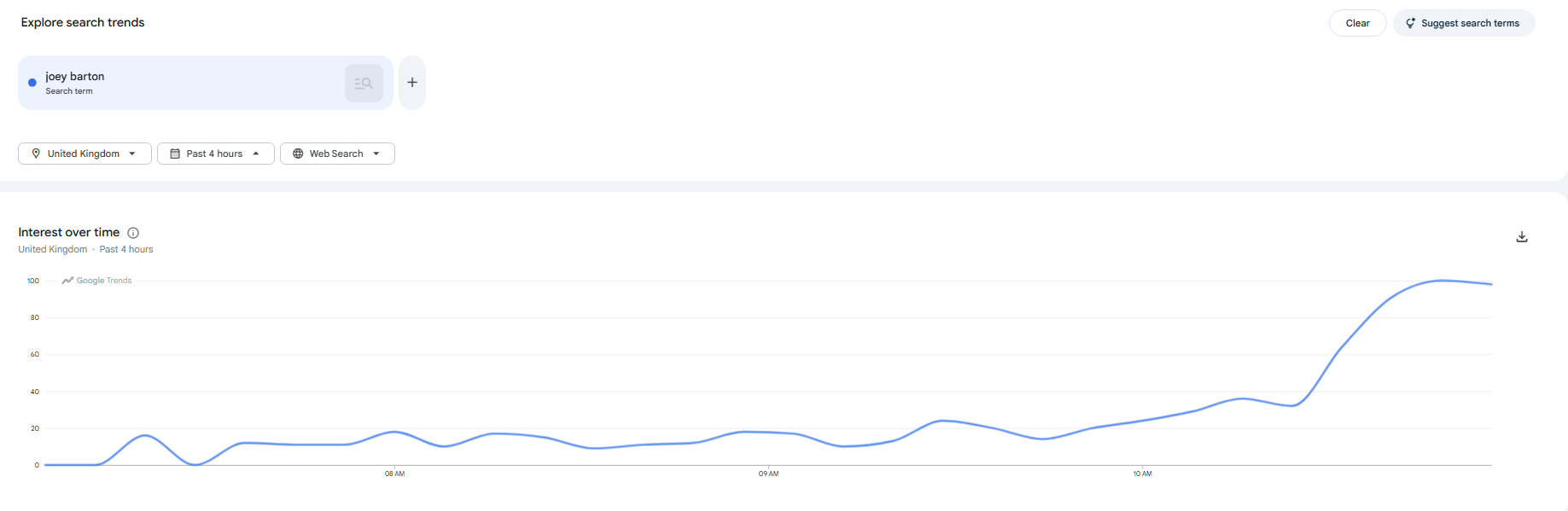
Task: Click the 10 AM marker on the time axis
Action: pos(1142,473)
